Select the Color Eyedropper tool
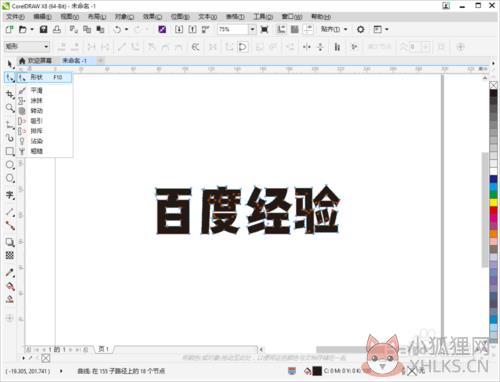The width and height of the screenshot is (500, 382). click(10, 273)
